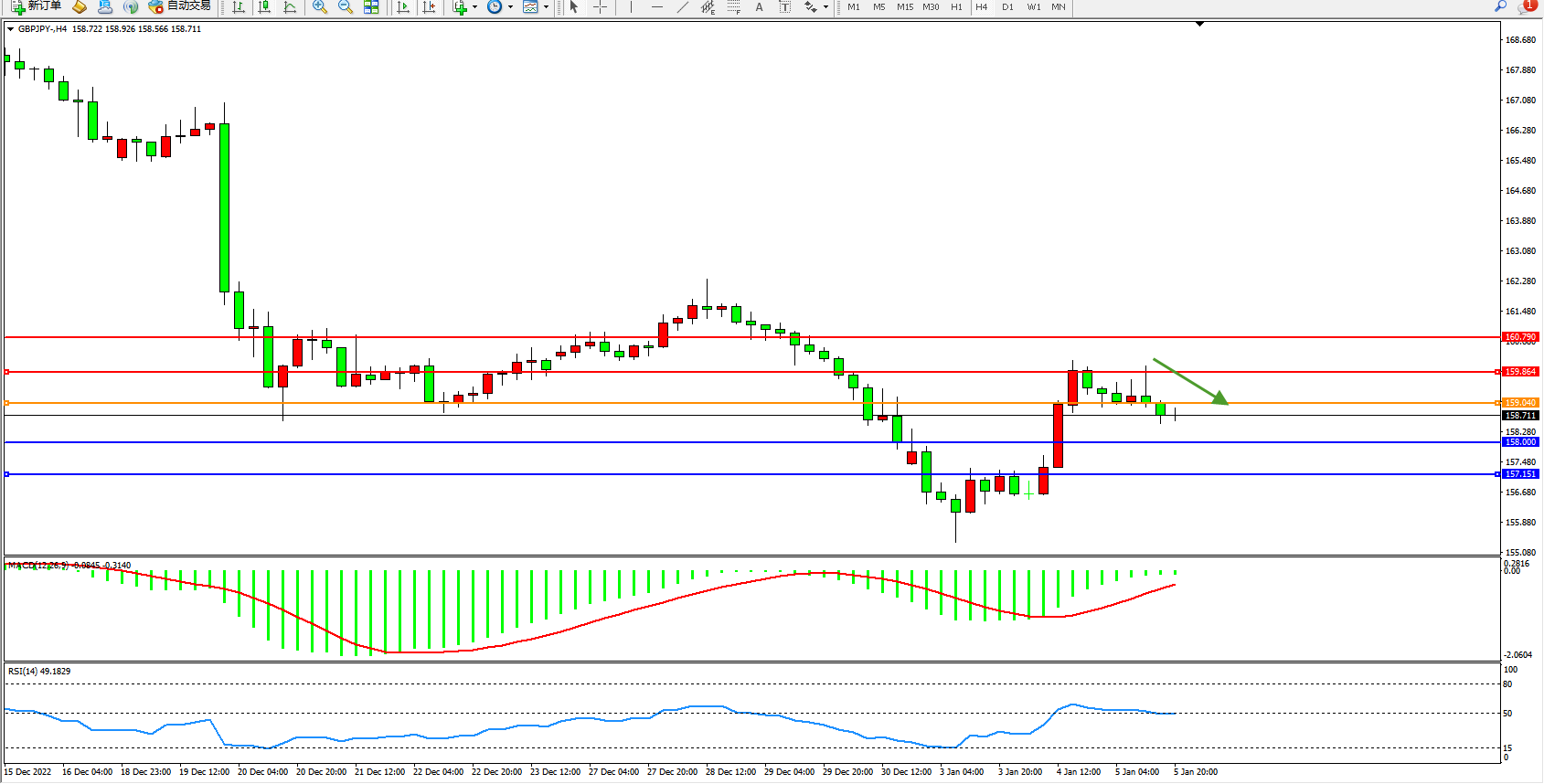Zoom in on the chart
The width and height of the screenshot is (1544, 784).
(320, 7)
